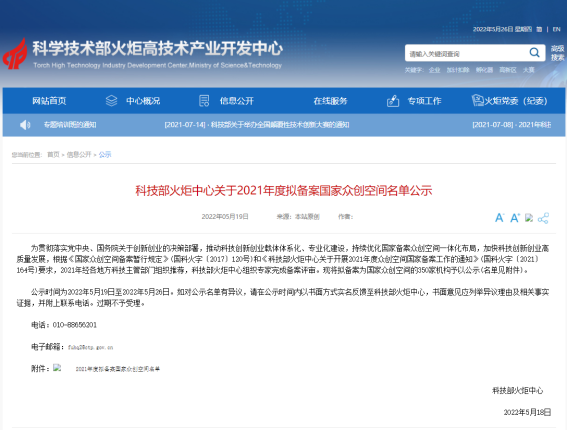Open the 2021年度拟备案国家众创空间名单 attachment
The width and height of the screenshot is (567, 430).
click(118, 369)
